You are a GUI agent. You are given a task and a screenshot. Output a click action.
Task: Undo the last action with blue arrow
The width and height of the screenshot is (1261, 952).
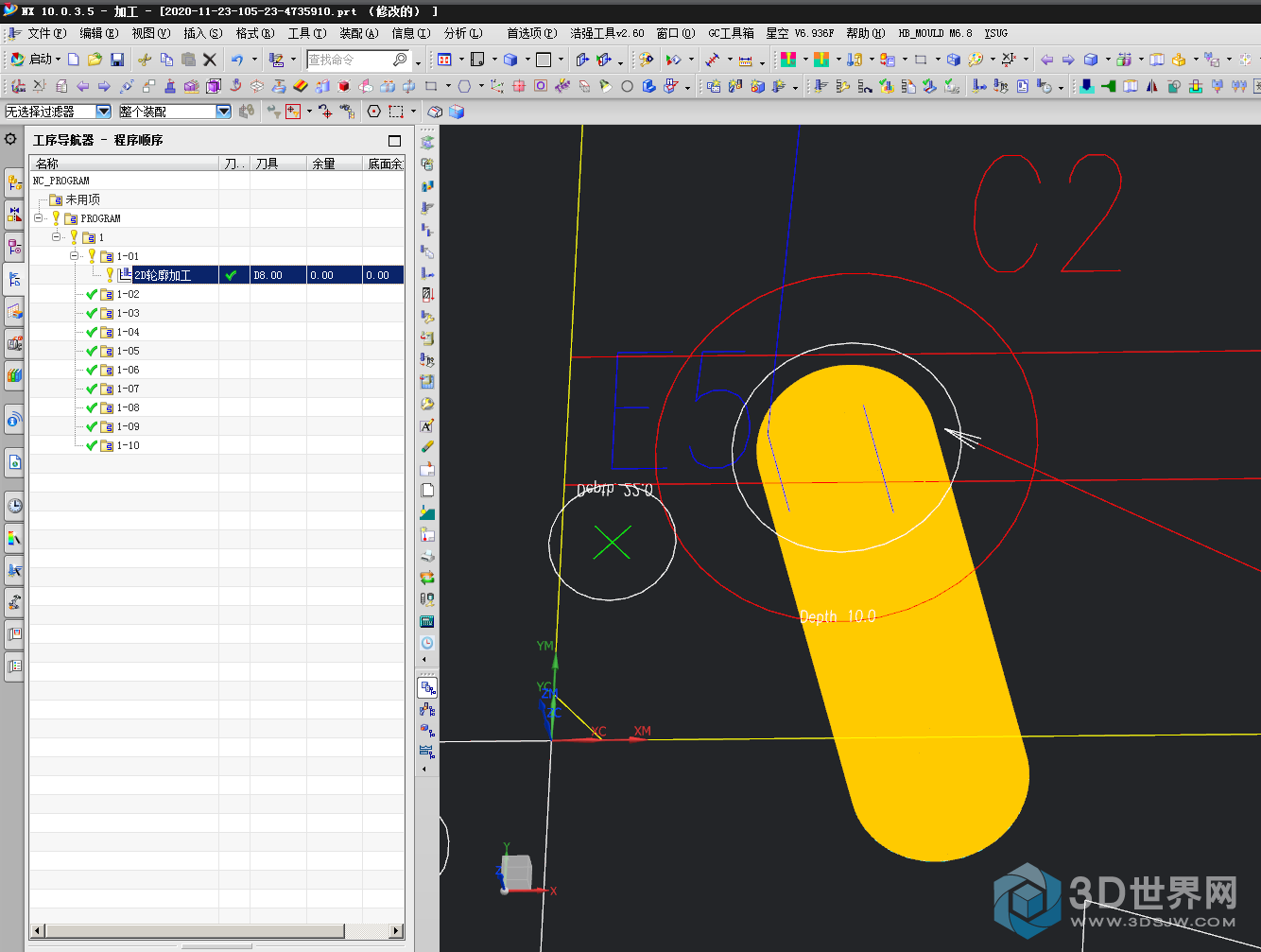(x=237, y=60)
